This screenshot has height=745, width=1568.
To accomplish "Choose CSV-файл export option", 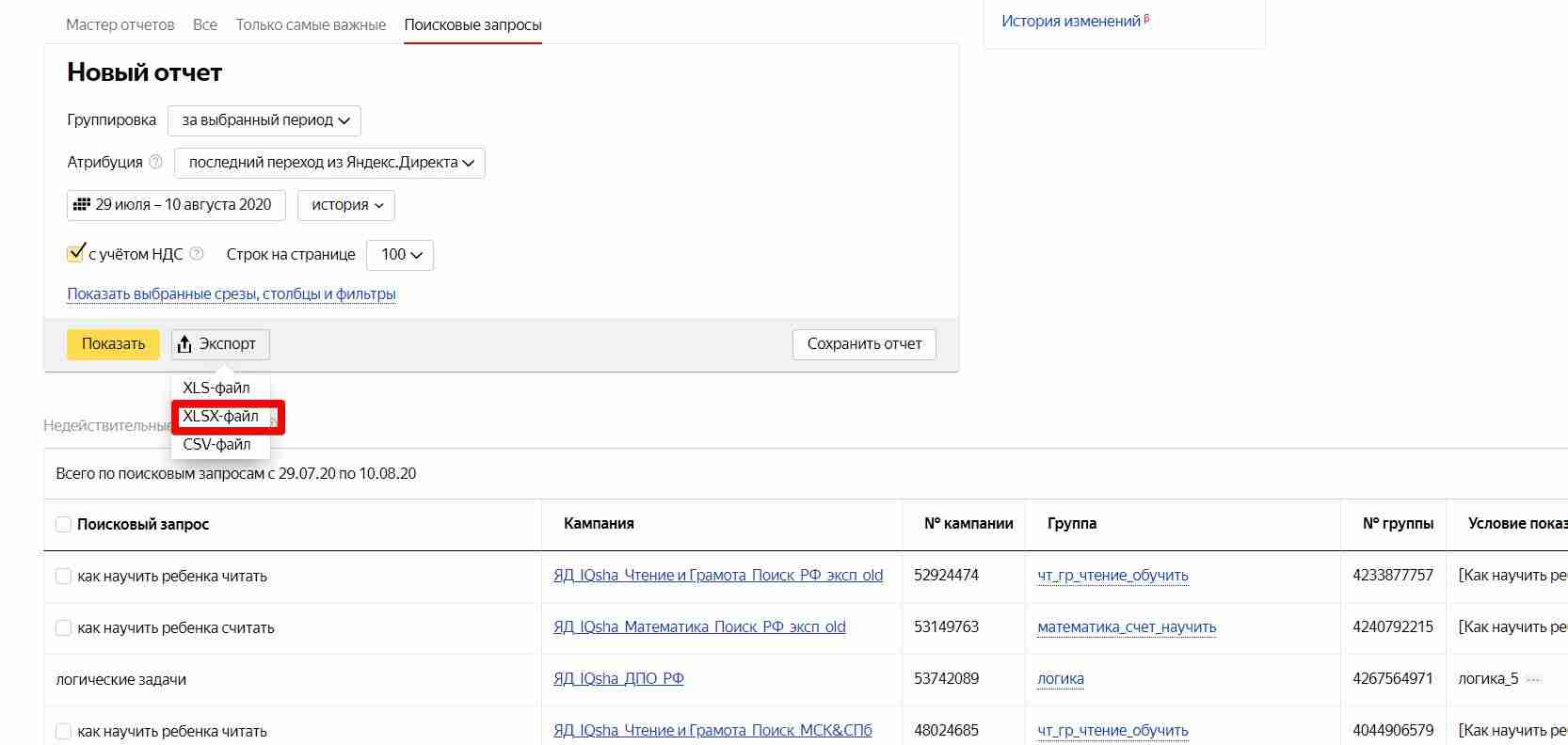I will 216,445.
